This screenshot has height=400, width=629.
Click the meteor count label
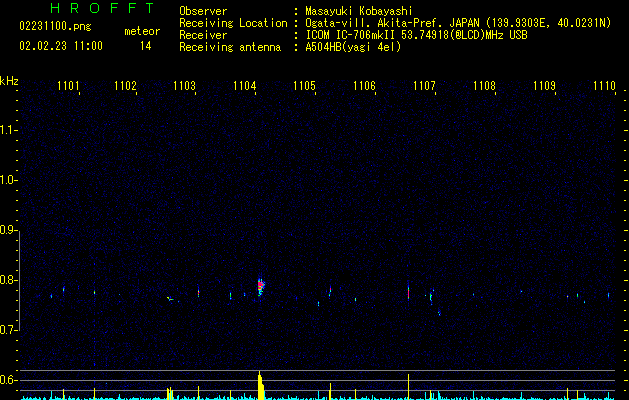pos(142,31)
